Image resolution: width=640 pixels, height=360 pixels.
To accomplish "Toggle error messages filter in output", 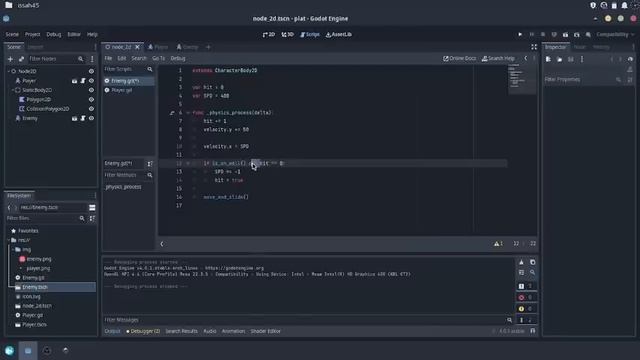I will (x=526, y=298).
